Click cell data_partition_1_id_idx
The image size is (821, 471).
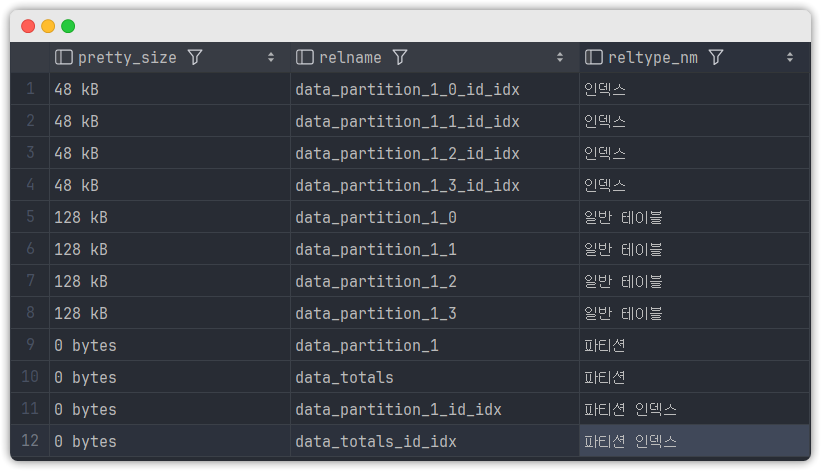[435, 409]
